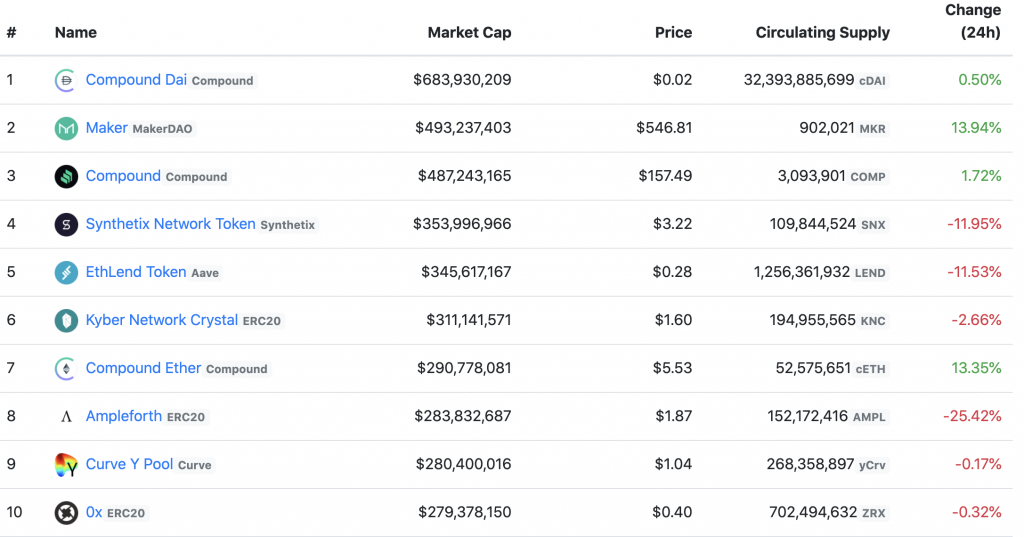This screenshot has width=1024, height=537.
Task: Click the -25.42% change for Ampleforth
Action: click(972, 415)
